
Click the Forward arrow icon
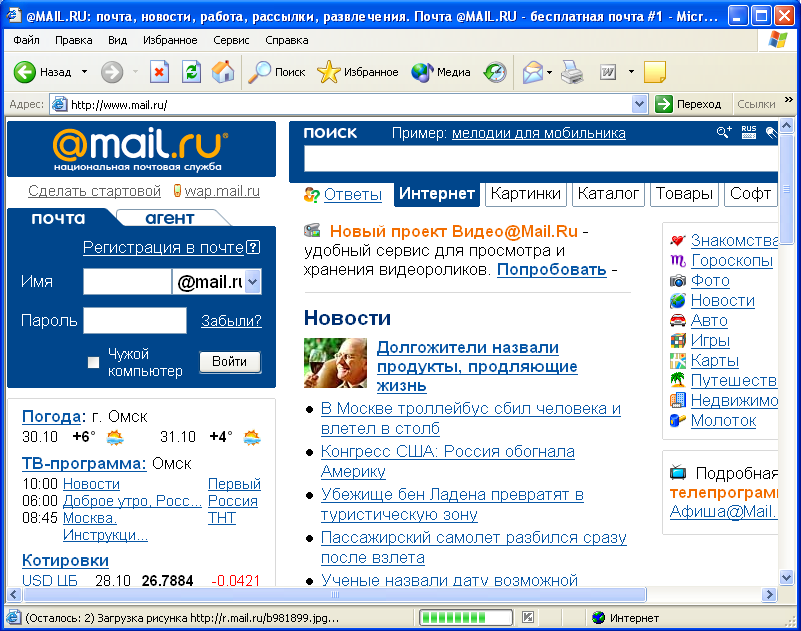click(112, 72)
